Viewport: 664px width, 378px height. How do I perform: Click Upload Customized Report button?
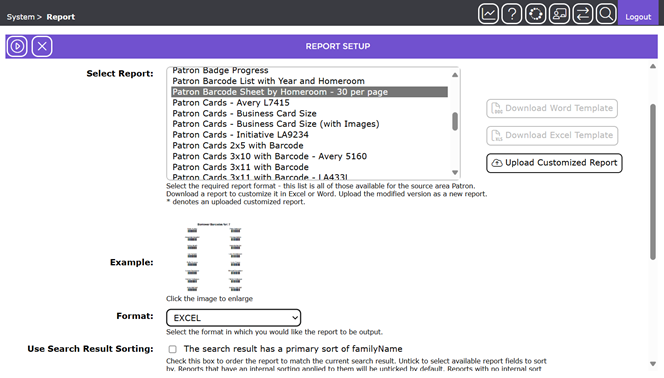(x=554, y=163)
